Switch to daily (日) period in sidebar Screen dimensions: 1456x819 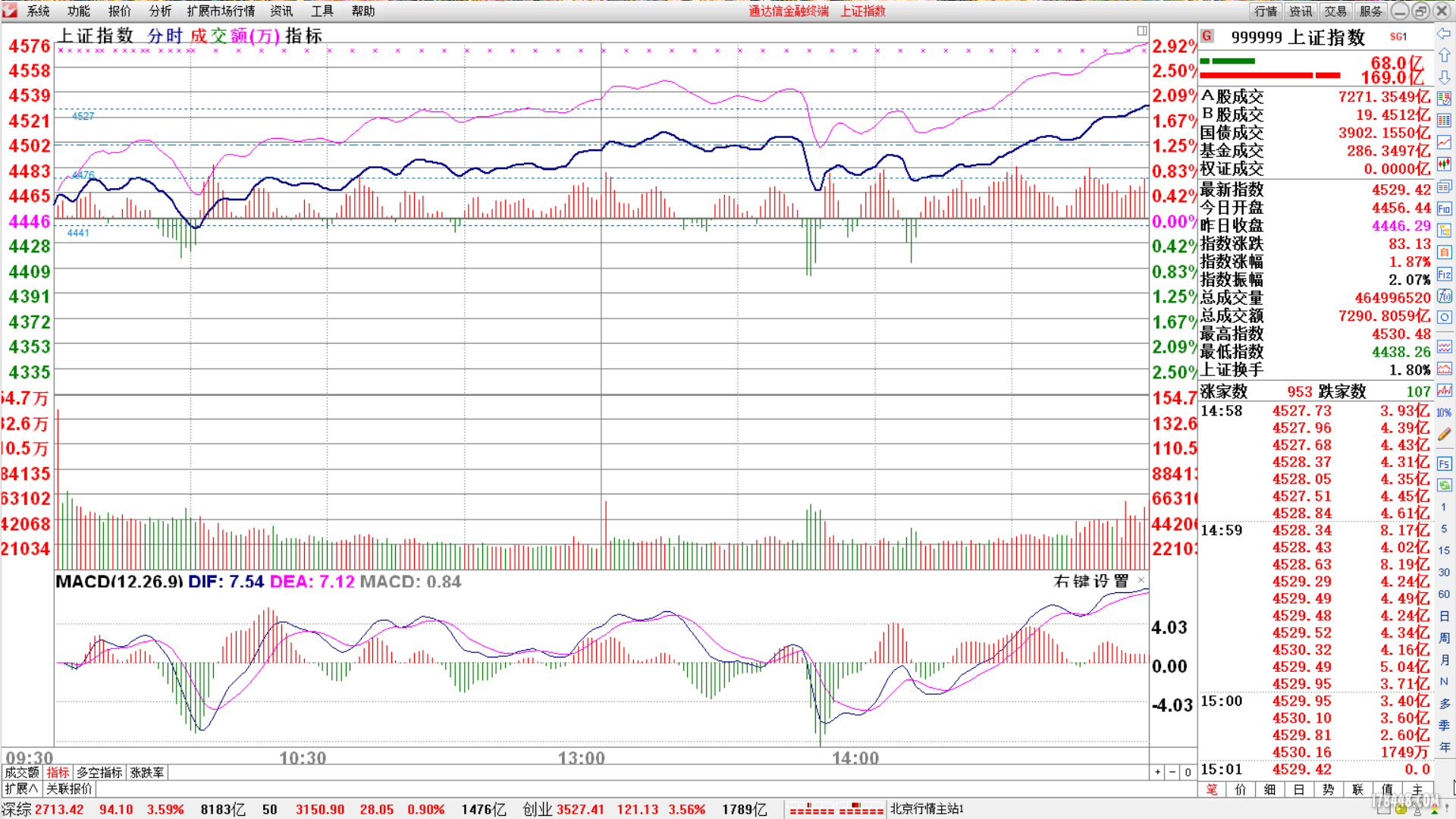click(x=1444, y=617)
